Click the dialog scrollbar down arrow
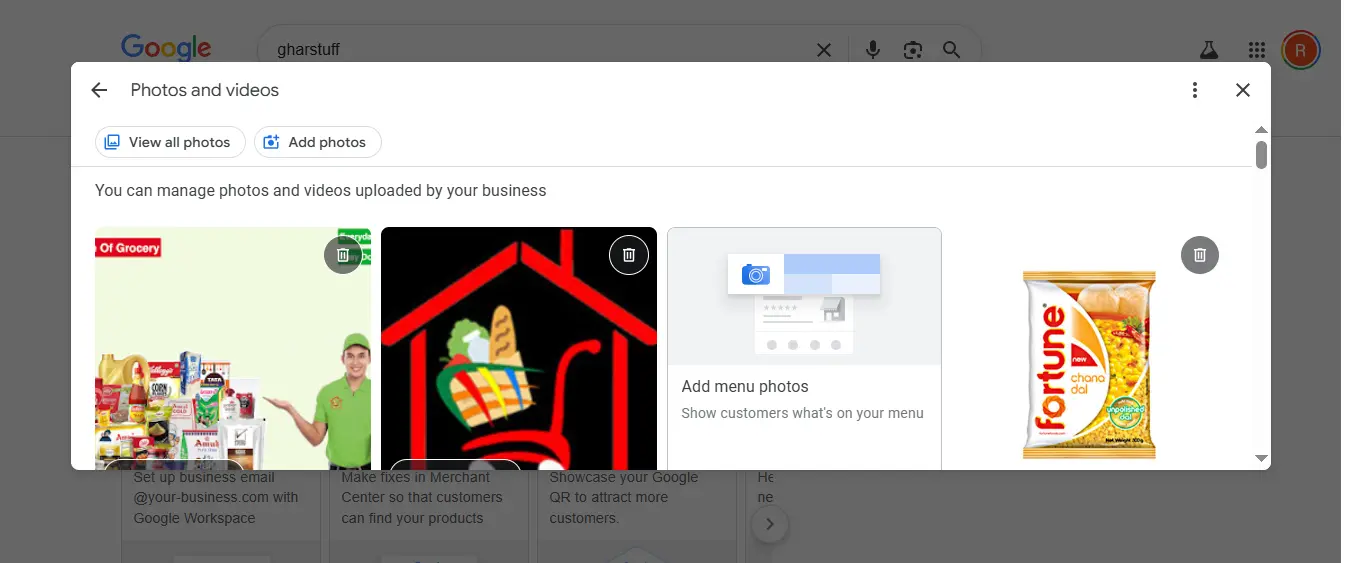 tap(1261, 458)
